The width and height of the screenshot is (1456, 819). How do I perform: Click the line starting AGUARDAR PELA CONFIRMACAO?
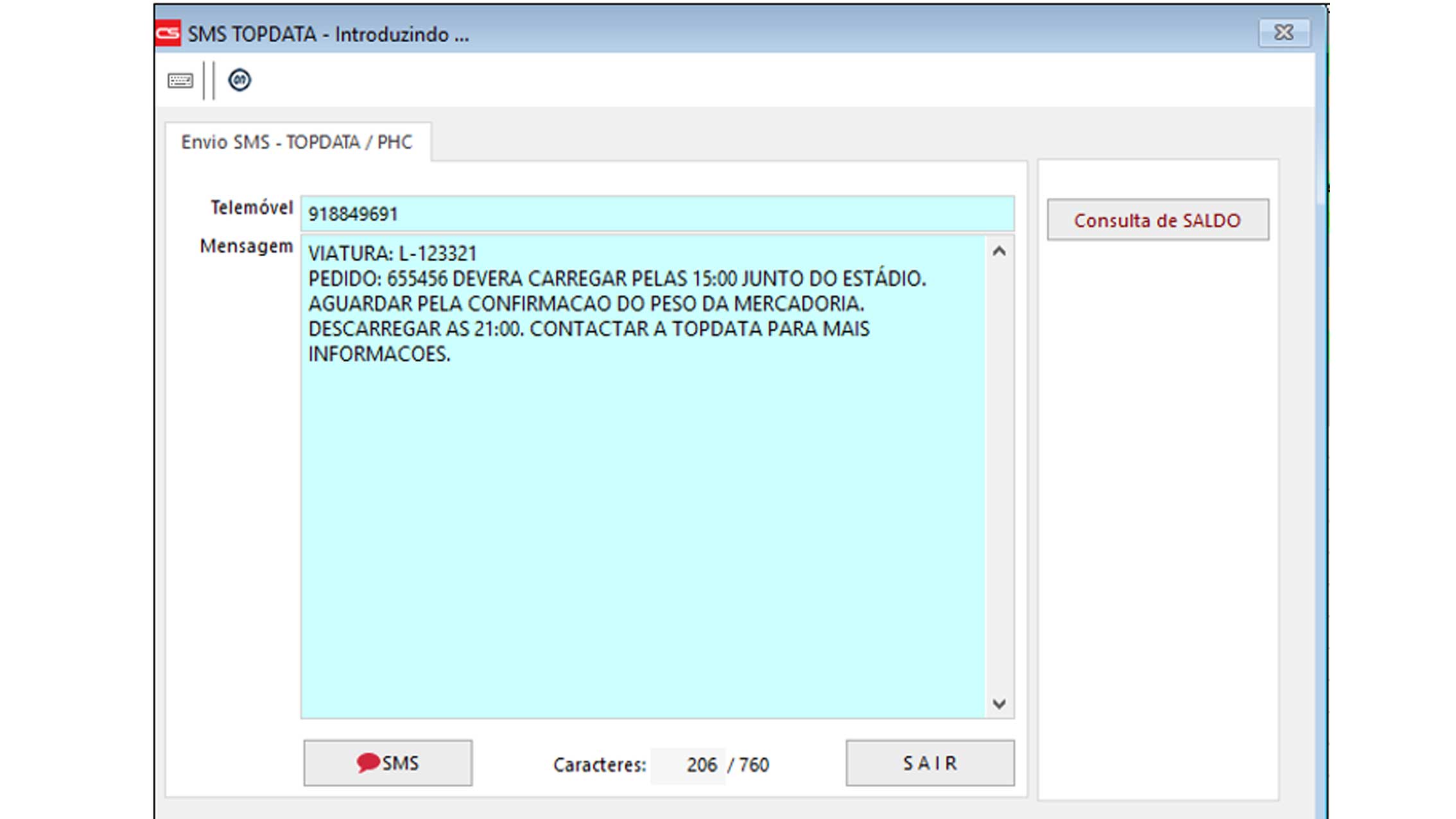(x=586, y=304)
